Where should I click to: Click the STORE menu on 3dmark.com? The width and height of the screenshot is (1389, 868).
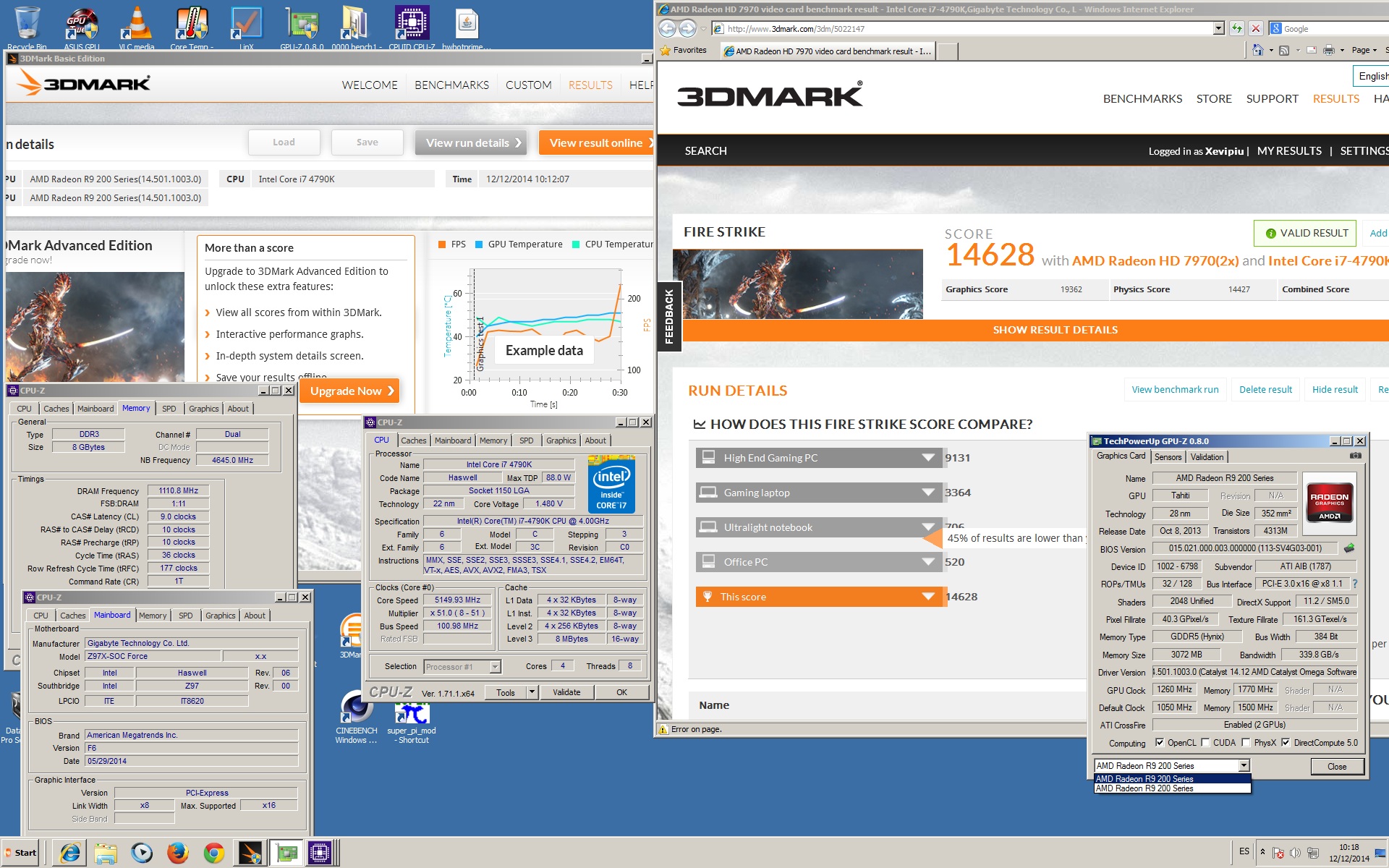coord(1214,98)
